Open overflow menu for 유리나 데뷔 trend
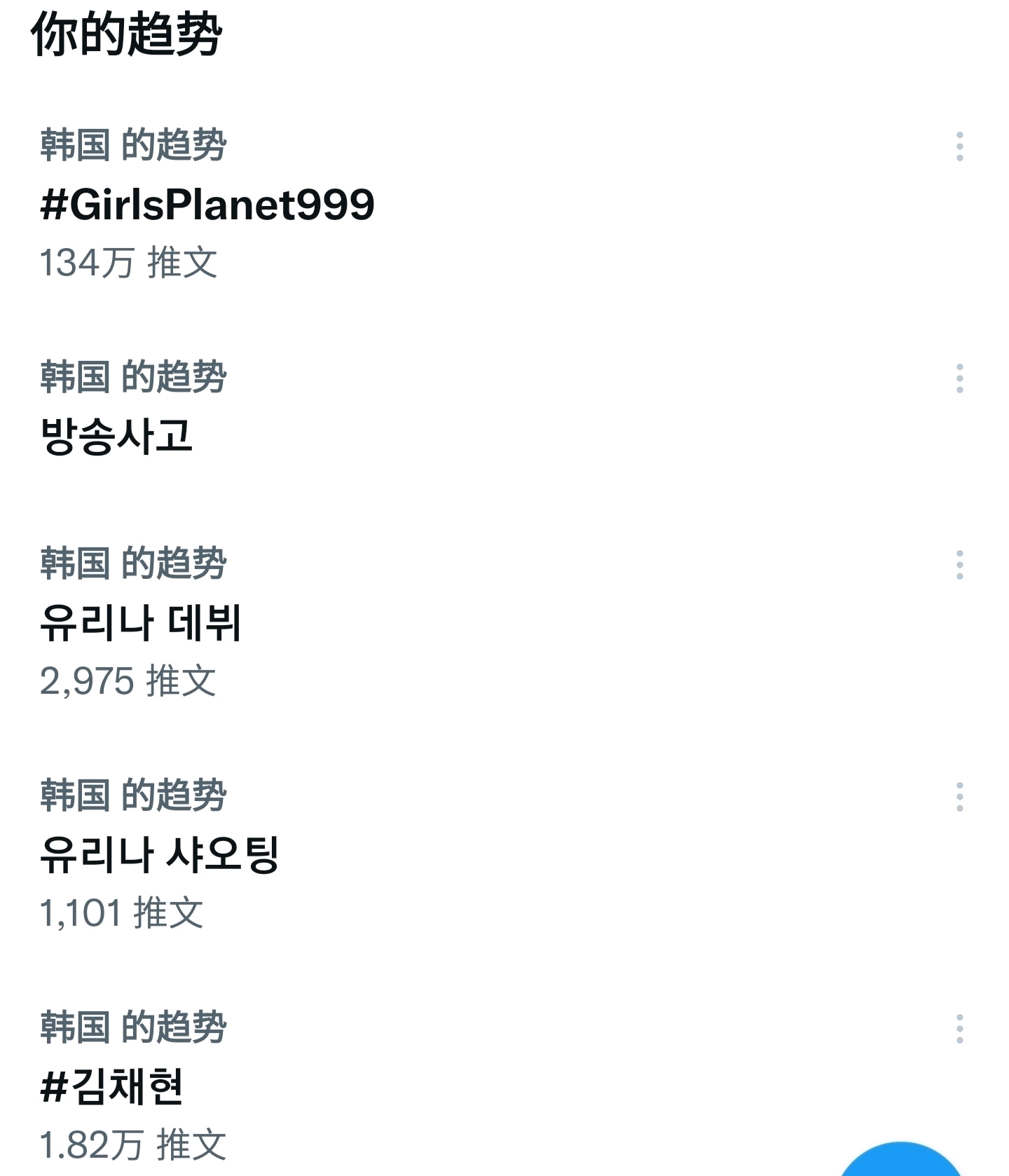 [x=959, y=565]
